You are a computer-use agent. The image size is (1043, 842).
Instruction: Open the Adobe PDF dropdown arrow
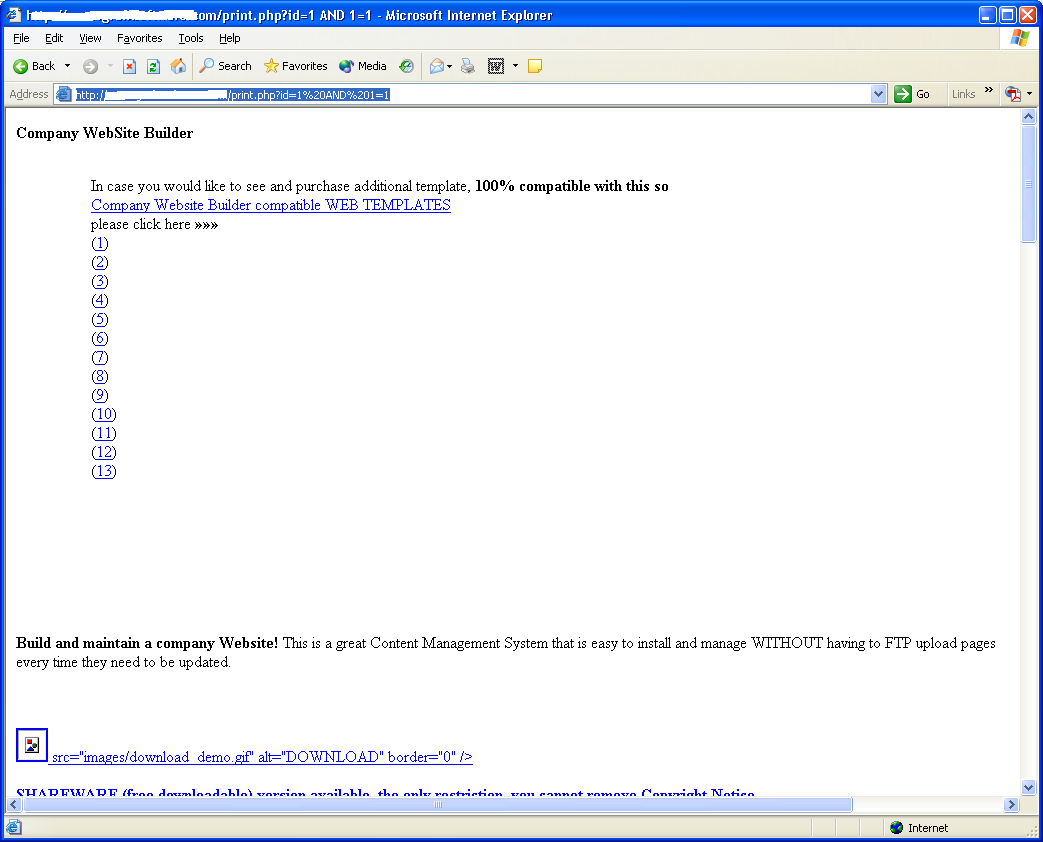pos(1030,94)
